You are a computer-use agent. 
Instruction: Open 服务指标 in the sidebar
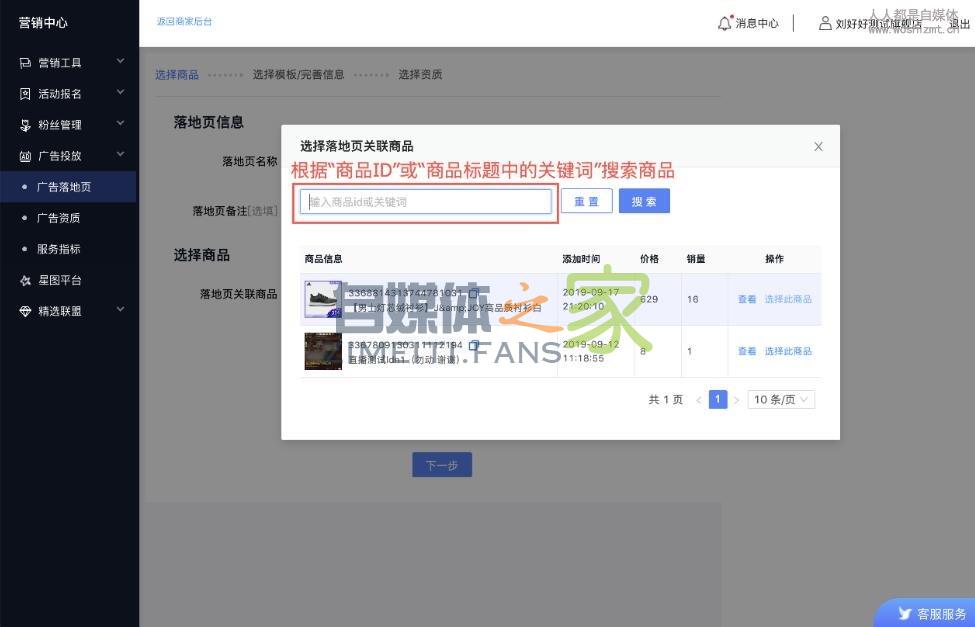click(x=58, y=249)
